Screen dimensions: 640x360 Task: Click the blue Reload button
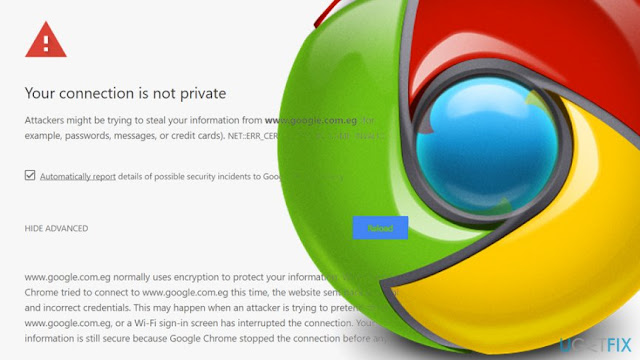coord(380,228)
